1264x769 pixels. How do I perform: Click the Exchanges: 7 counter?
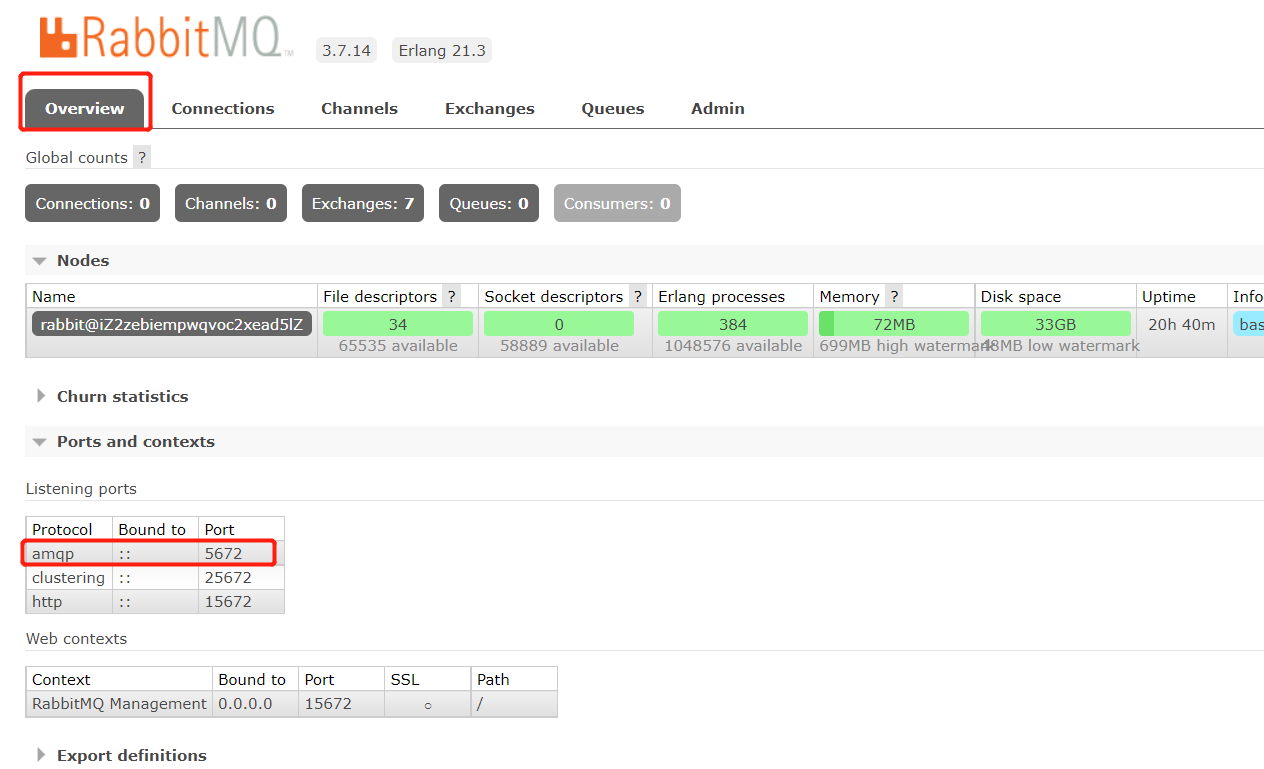pos(363,203)
